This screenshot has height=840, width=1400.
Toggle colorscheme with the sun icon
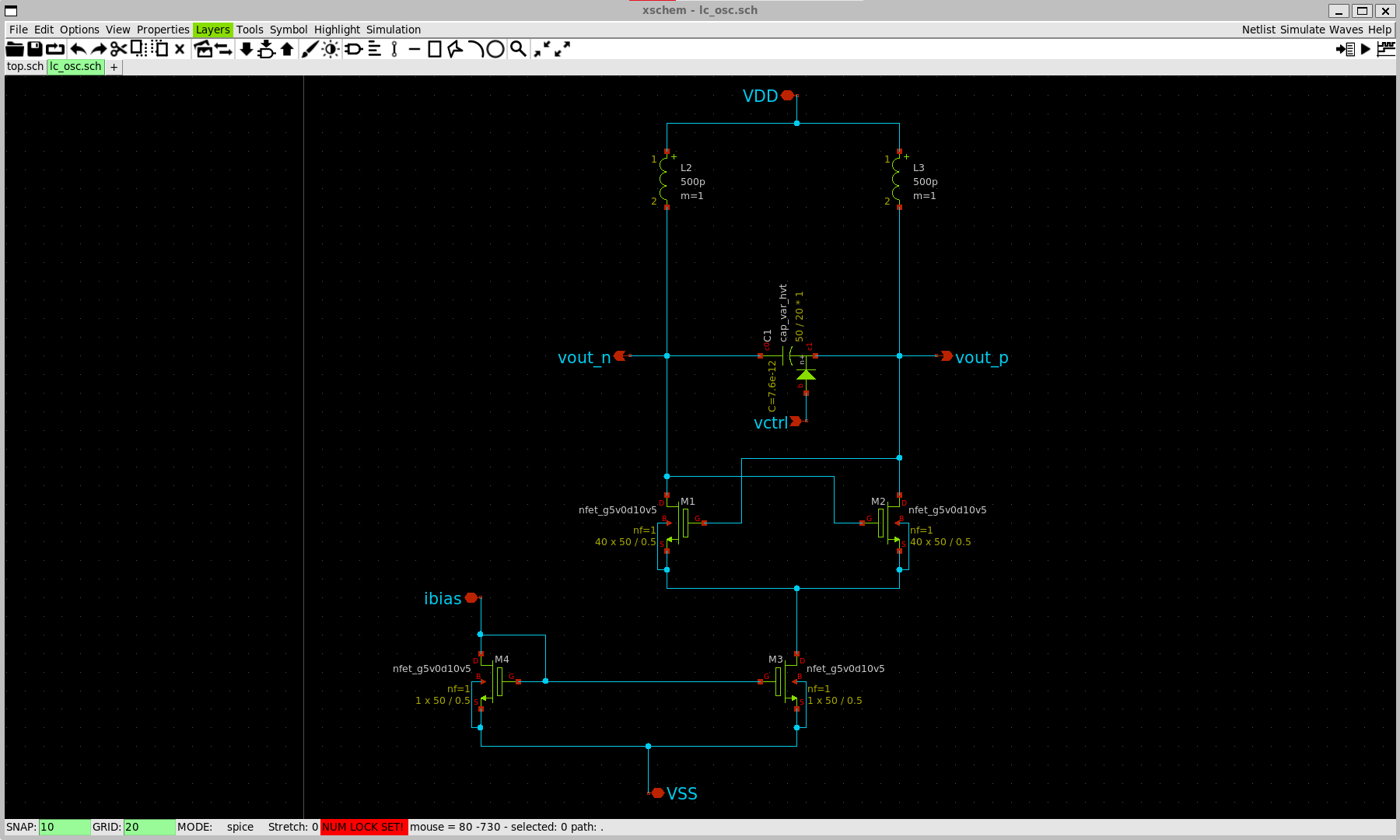[x=330, y=49]
